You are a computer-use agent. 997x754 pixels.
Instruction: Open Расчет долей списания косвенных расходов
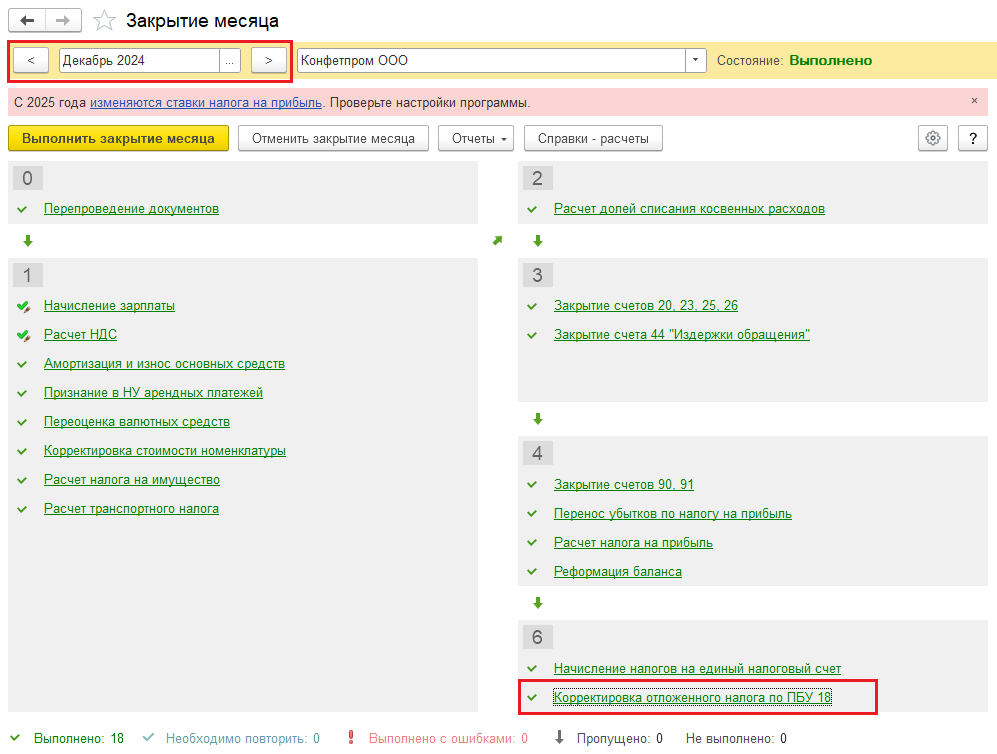pos(689,209)
